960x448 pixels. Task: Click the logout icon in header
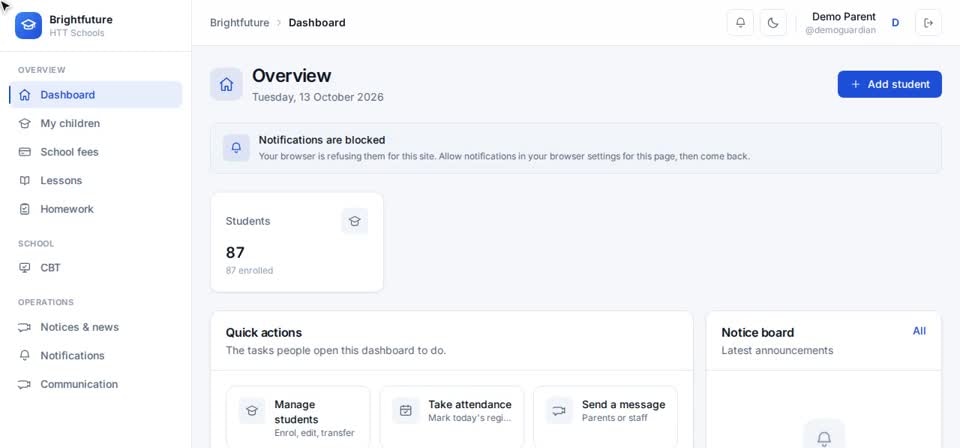click(x=928, y=23)
